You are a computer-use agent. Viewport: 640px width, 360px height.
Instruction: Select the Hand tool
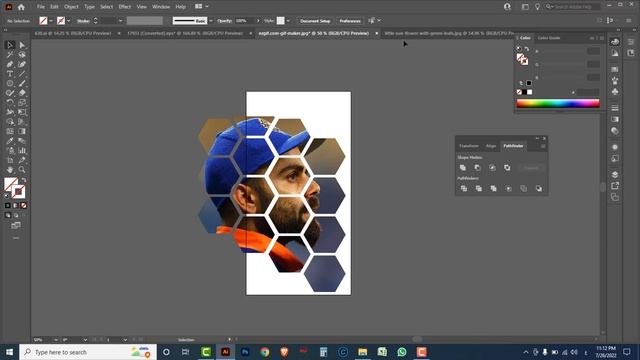click(x=10, y=170)
